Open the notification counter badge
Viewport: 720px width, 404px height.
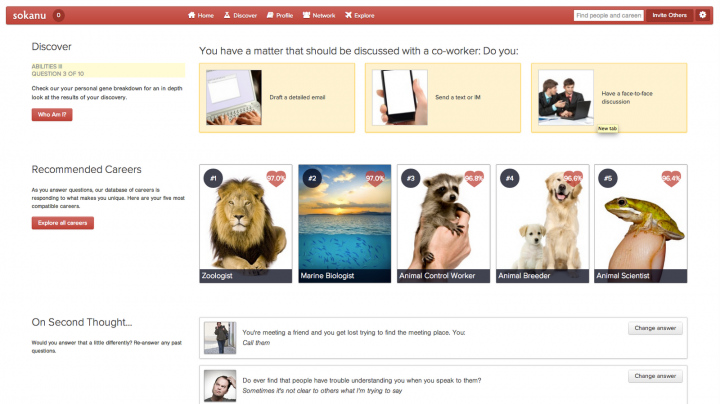(58, 15)
